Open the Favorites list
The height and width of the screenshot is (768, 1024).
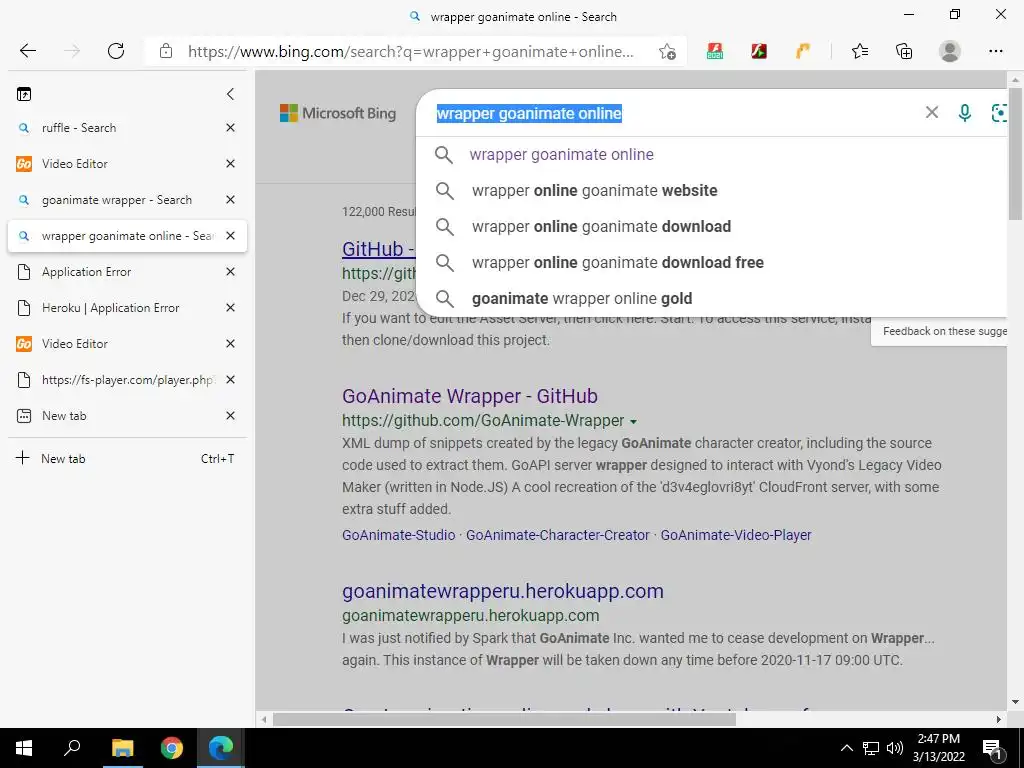pos(860,51)
